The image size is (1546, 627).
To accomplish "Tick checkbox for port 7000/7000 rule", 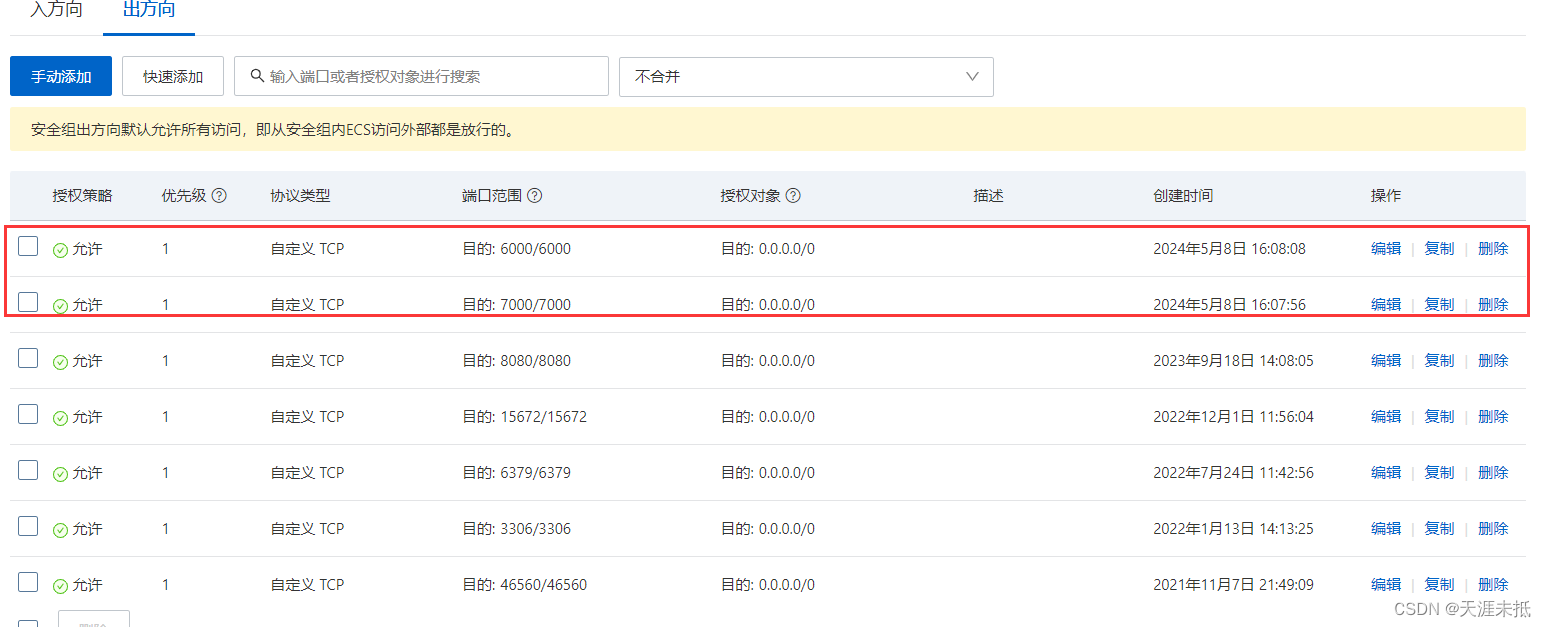I will click(x=28, y=302).
